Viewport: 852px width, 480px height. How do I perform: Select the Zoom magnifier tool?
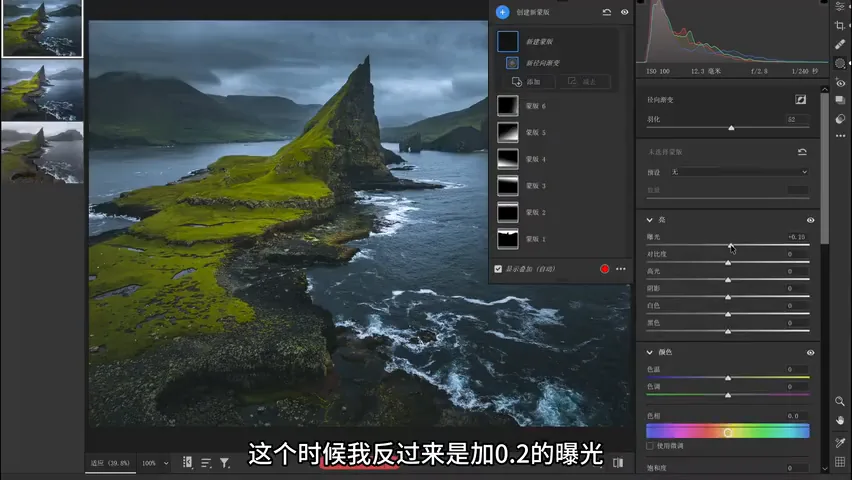[x=840, y=401]
